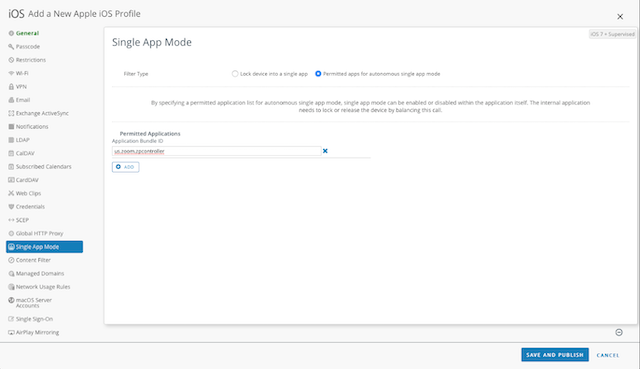Screen dimensions: 640x369
Task: Close the Add iOS Profile dialog
Action: click(x=620, y=17)
